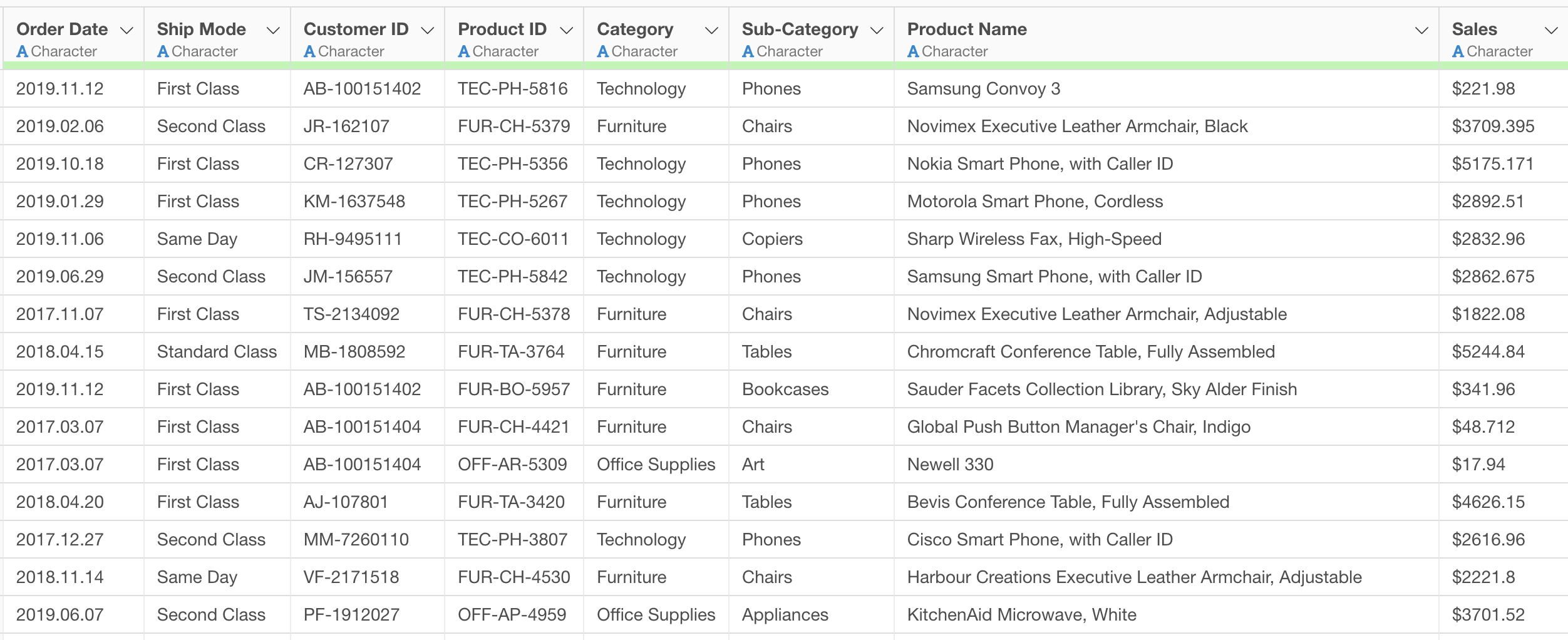The width and height of the screenshot is (1568, 640).
Task: Open the Product Name column dropdown chevron
Action: [1422, 31]
